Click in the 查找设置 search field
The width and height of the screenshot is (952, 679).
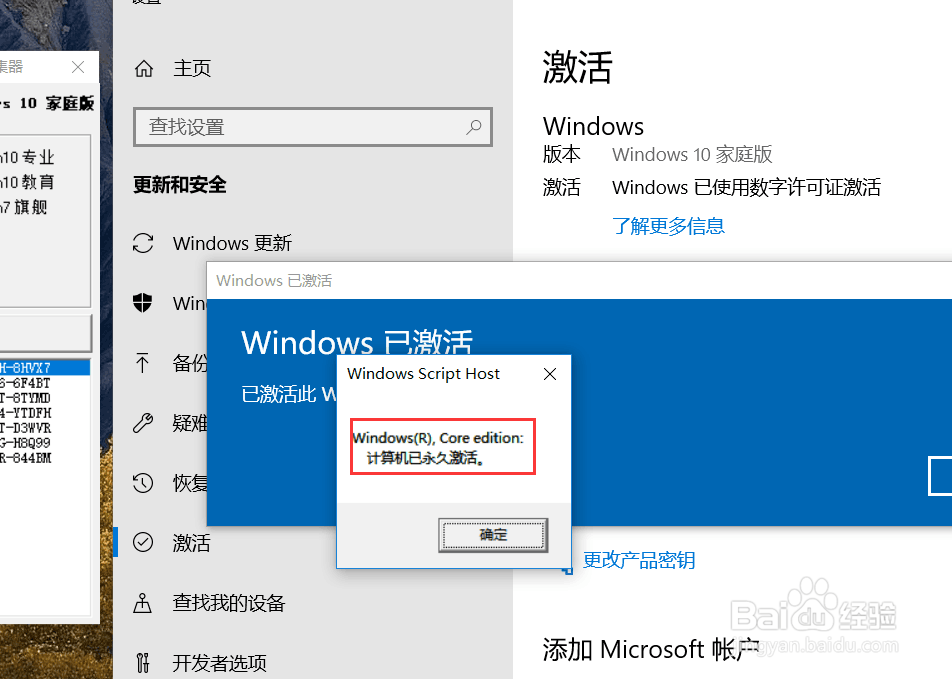tap(313, 127)
